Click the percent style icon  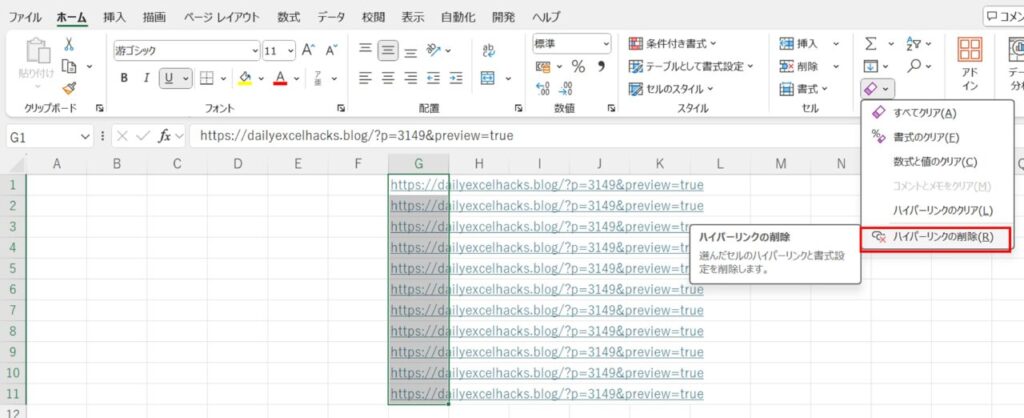[x=577, y=66]
